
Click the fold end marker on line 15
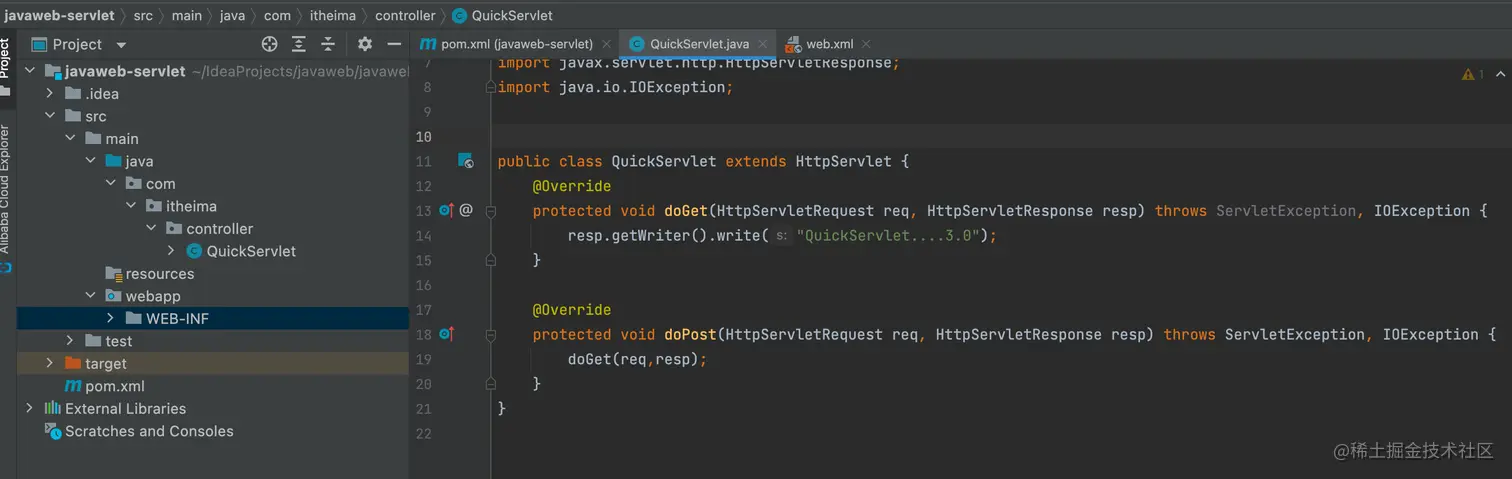coord(490,260)
